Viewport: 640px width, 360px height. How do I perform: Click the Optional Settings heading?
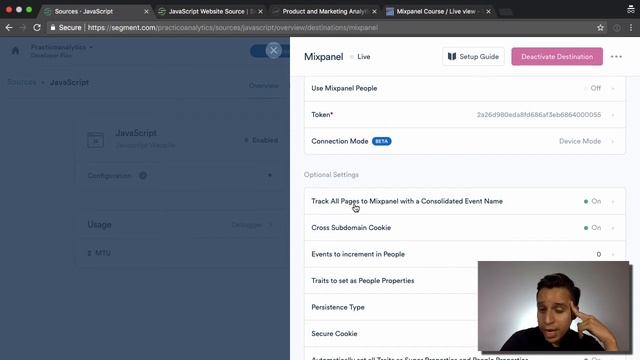point(331,175)
